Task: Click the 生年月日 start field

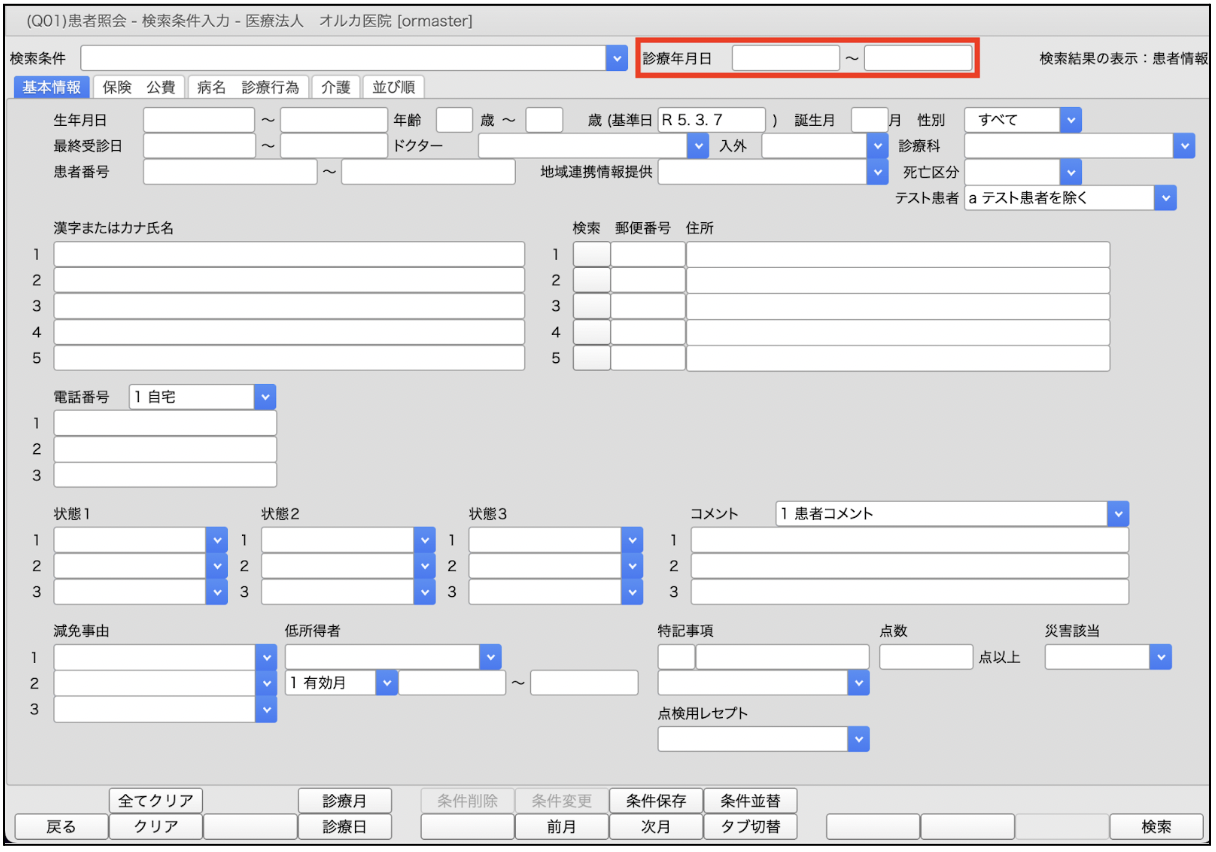Action: (x=199, y=120)
